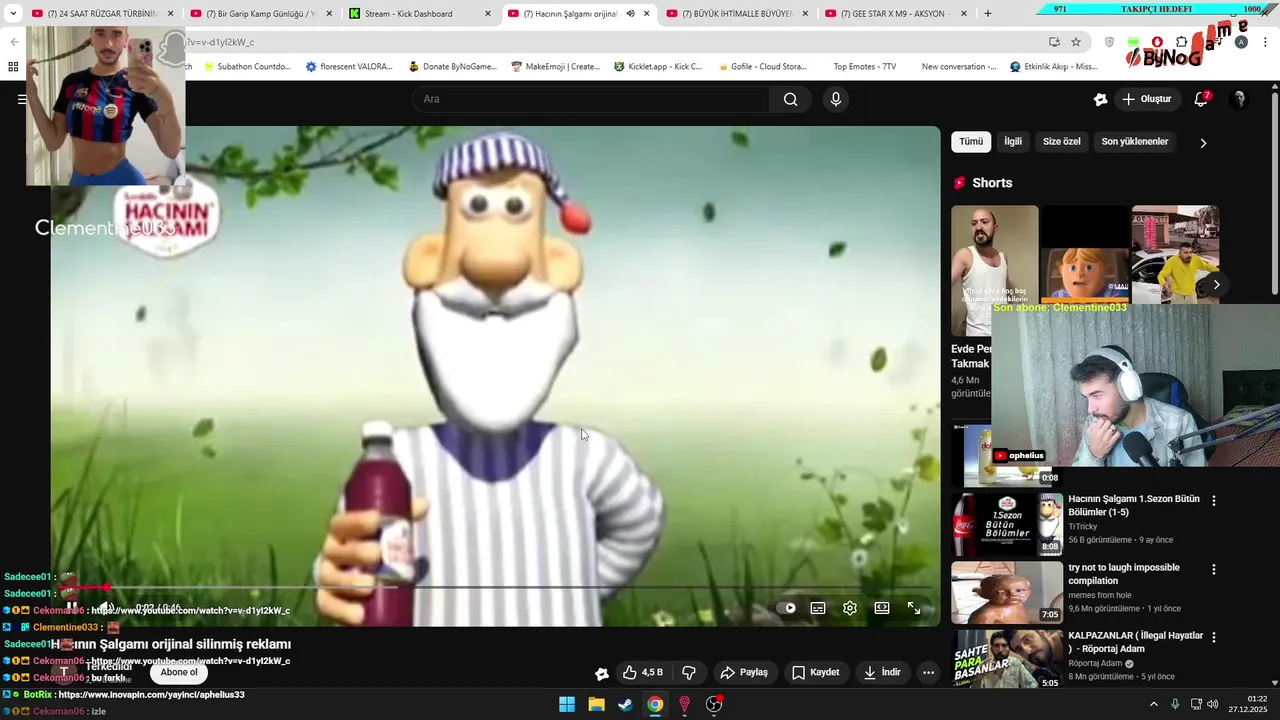1280x720 pixels.
Task: Open the three-dot more actions under the video
Action: pyautogui.click(x=928, y=672)
